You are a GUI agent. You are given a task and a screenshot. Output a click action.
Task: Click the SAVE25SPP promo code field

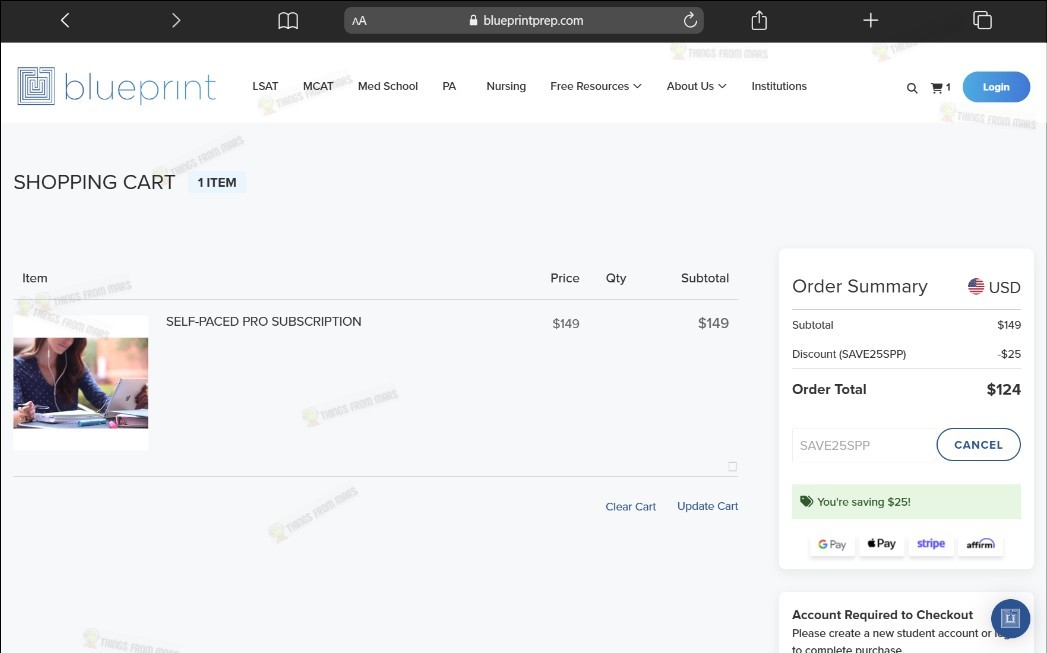(x=864, y=445)
